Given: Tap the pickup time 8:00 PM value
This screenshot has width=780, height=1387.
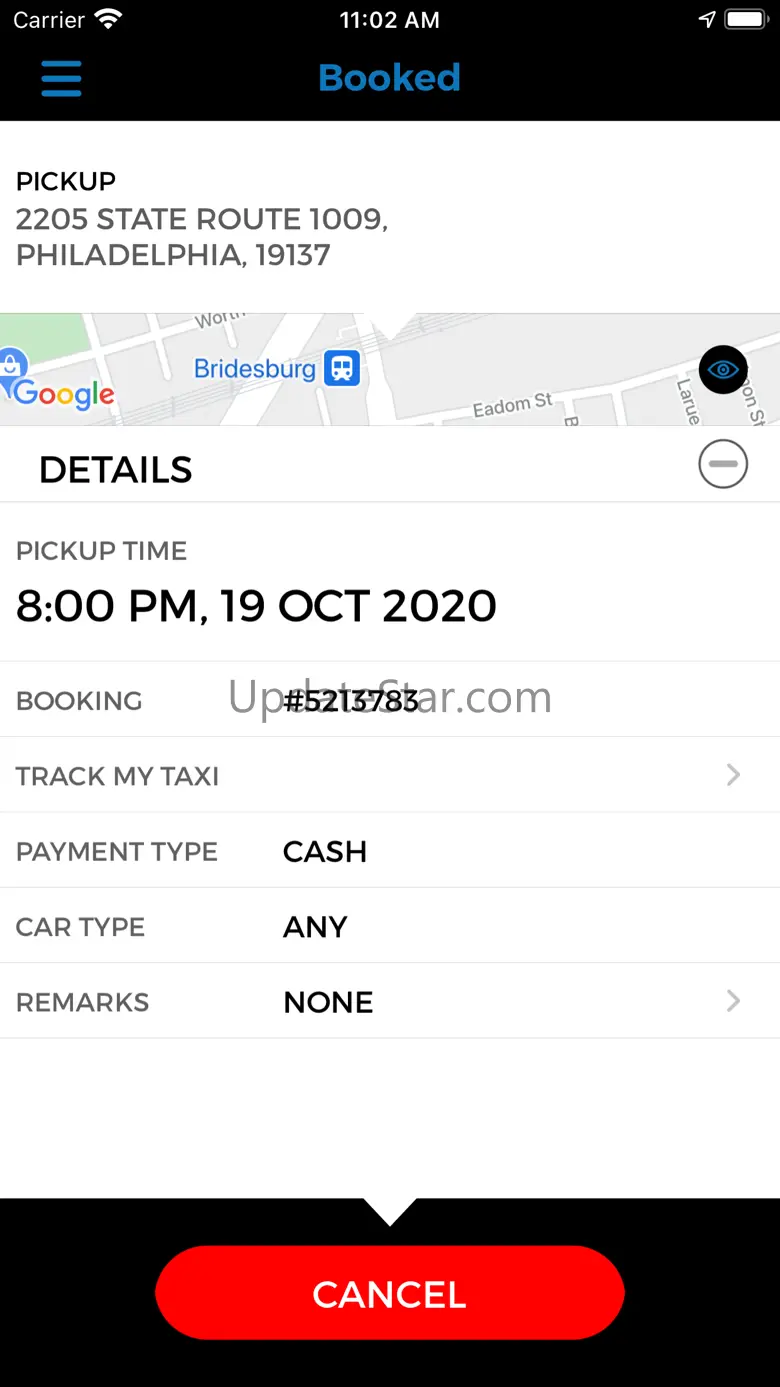Looking at the screenshot, I should (256, 606).
